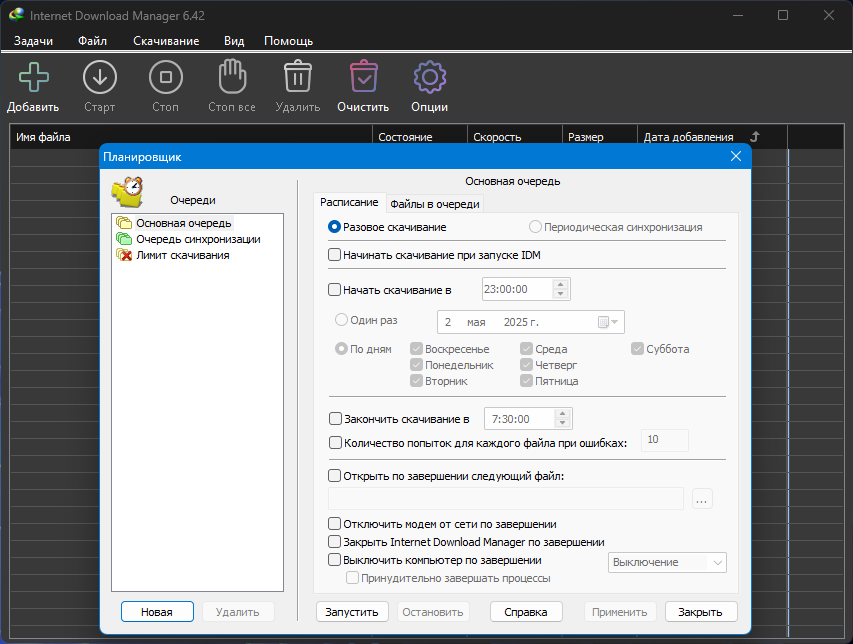This screenshot has height=644, width=853.
Task: Sort by the Скорость column header
Action: point(514,137)
